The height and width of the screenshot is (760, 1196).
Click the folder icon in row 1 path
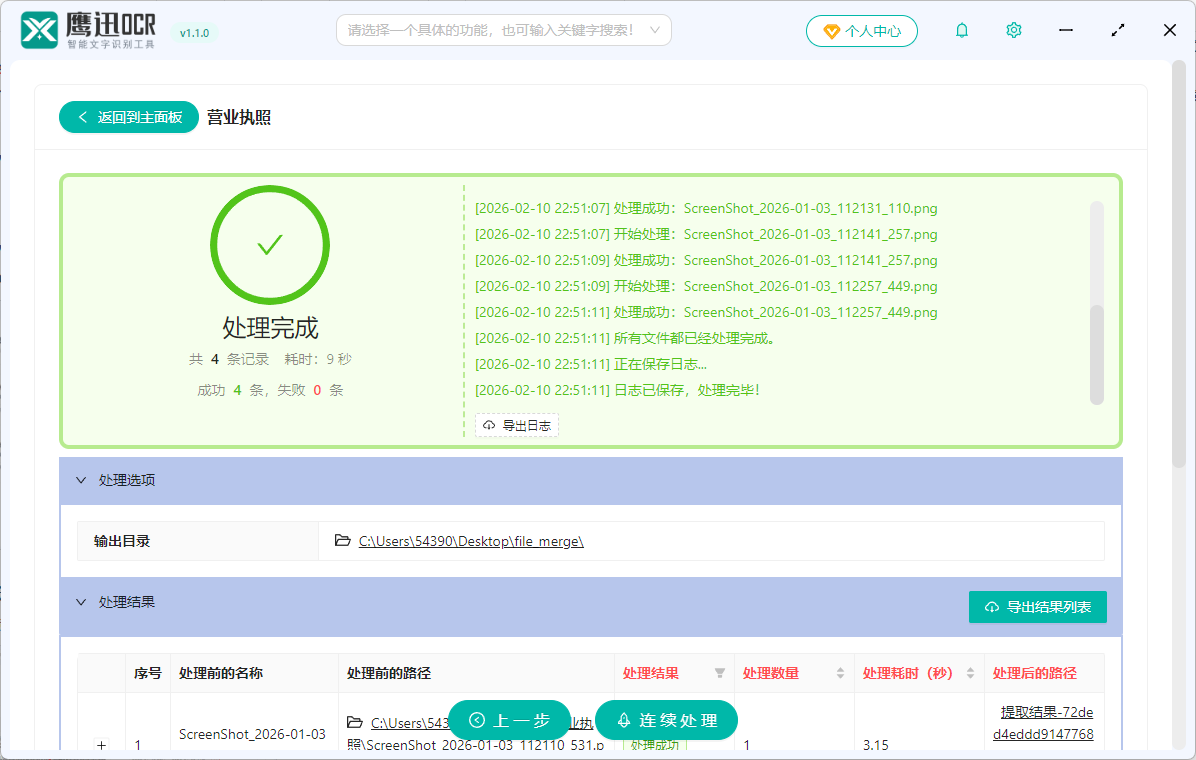click(355, 723)
